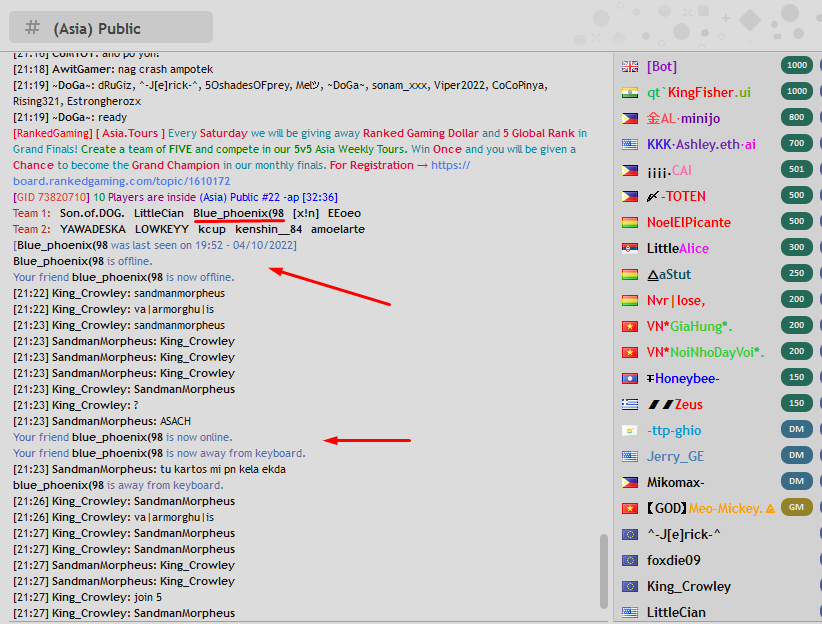The image size is (822, 624).
Task: Select user Mikomax- in list
Action: click(675, 482)
